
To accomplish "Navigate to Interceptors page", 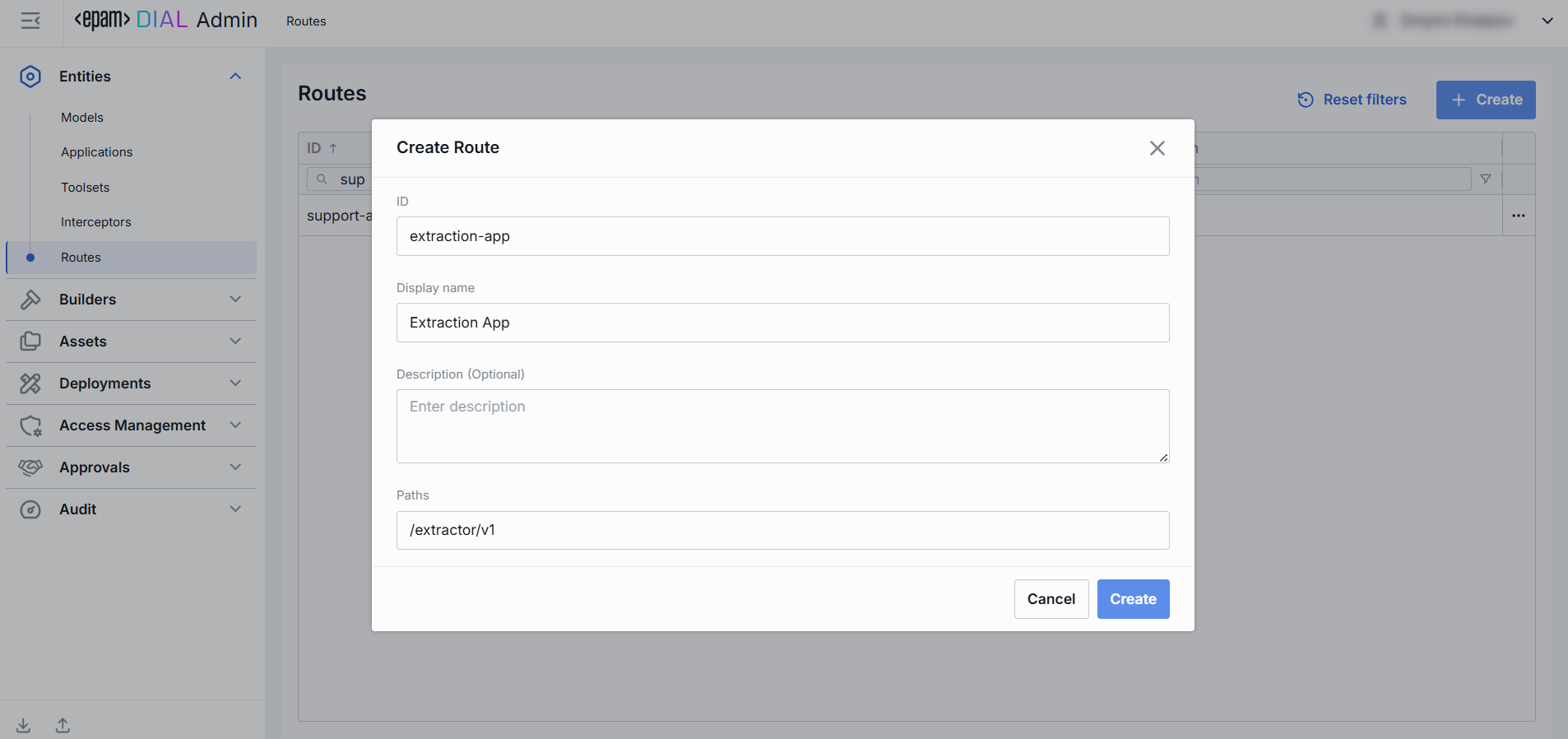I will click(96, 222).
